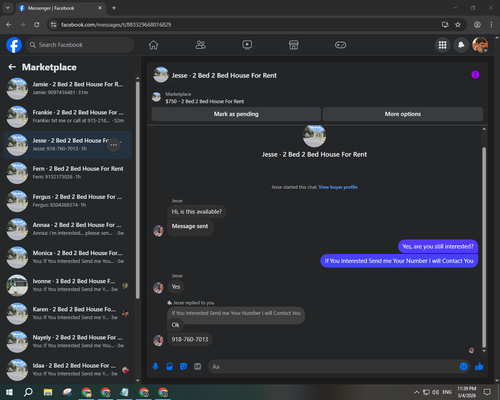Go to the Facebook Home icon

[153, 45]
